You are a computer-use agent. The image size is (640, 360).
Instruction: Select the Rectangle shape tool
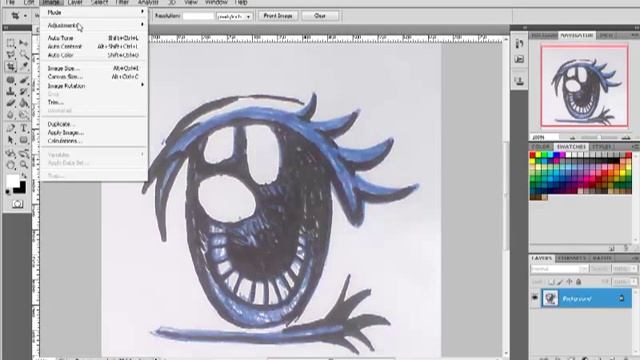click(24, 140)
